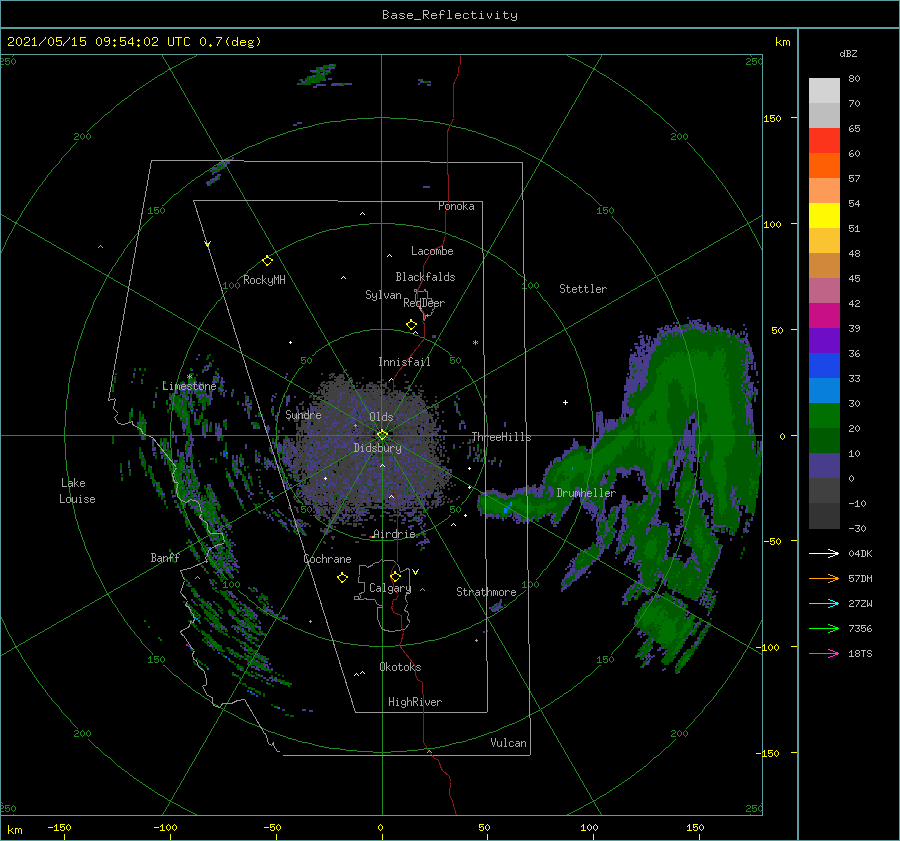Click the HighRiver city label

[415, 702]
